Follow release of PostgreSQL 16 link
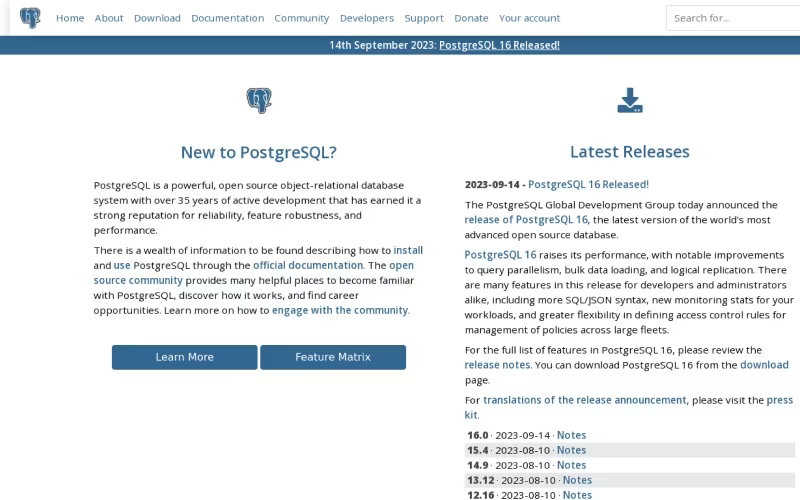The image size is (800, 500). point(526,220)
